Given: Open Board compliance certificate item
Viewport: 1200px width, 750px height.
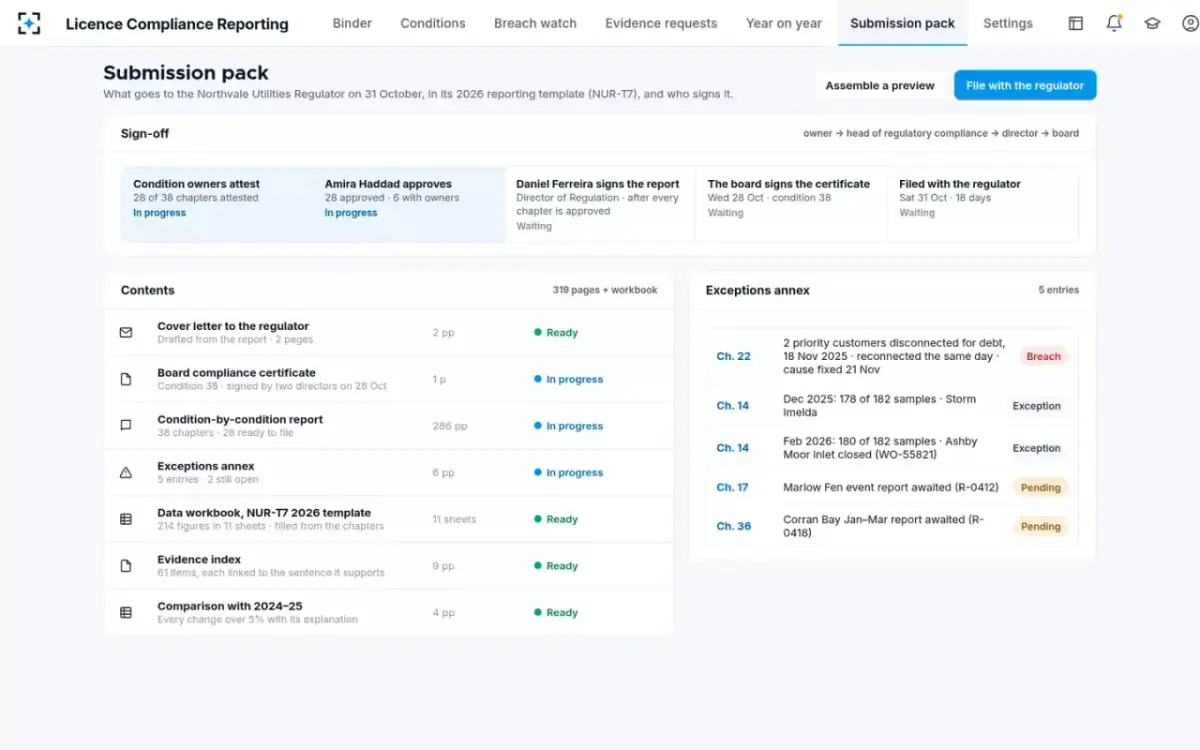Looking at the screenshot, I should [x=389, y=379].
